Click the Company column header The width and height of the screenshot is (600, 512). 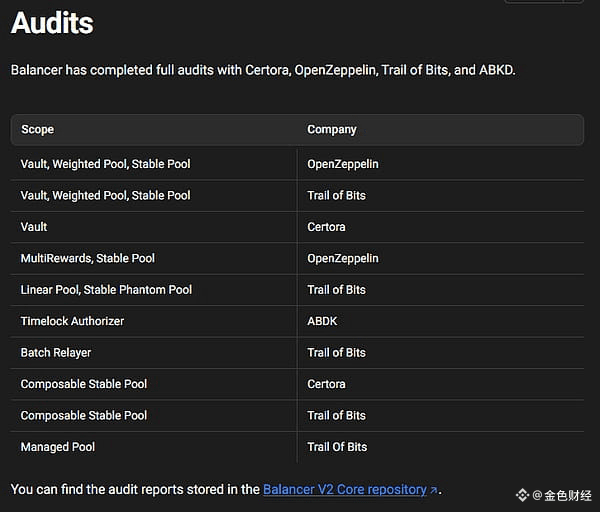click(332, 130)
